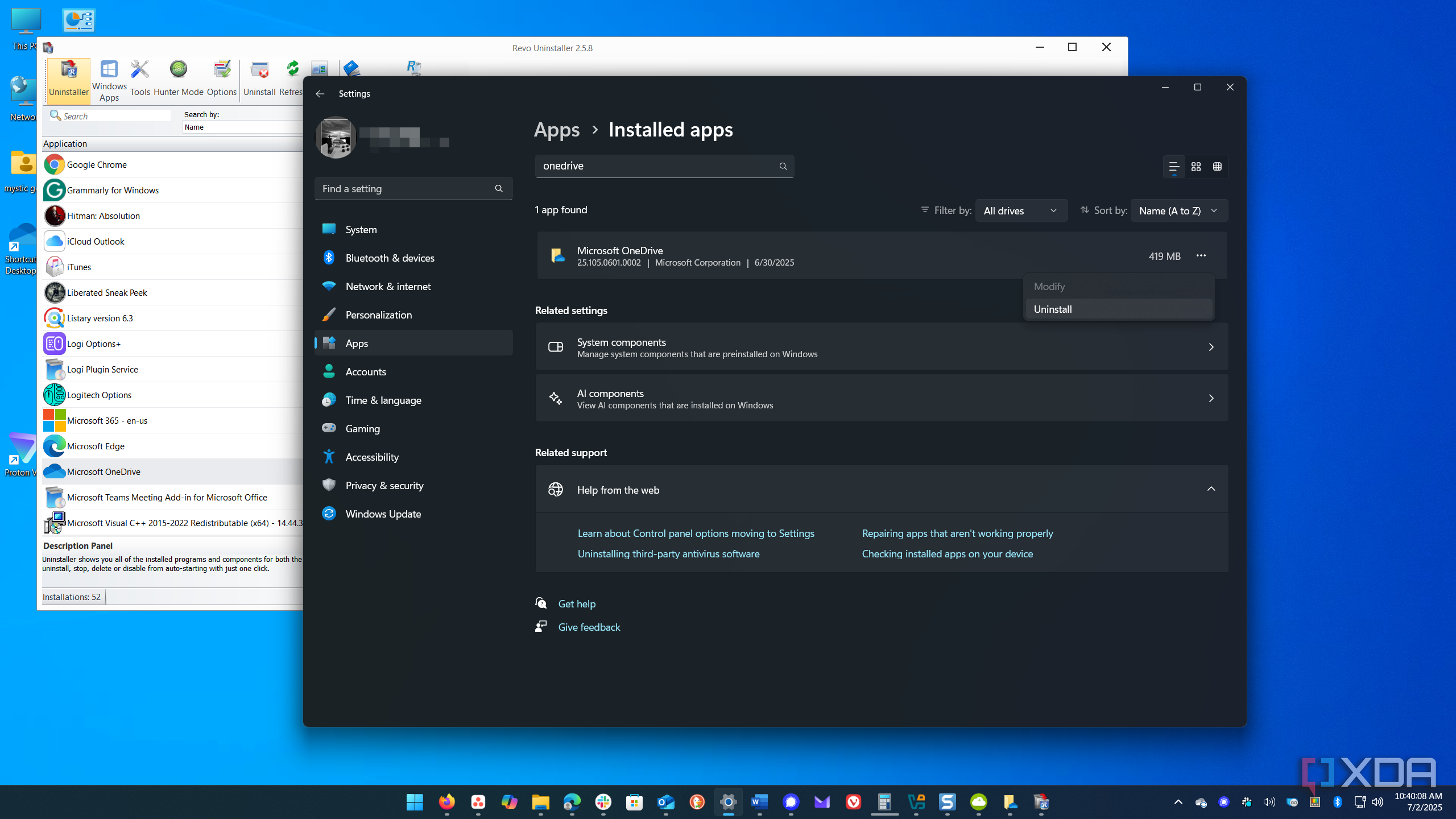Activate Hunter Mode in Revo Uninstaller
The height and width of the screenshot is (819, 1456).
[179, 80]
